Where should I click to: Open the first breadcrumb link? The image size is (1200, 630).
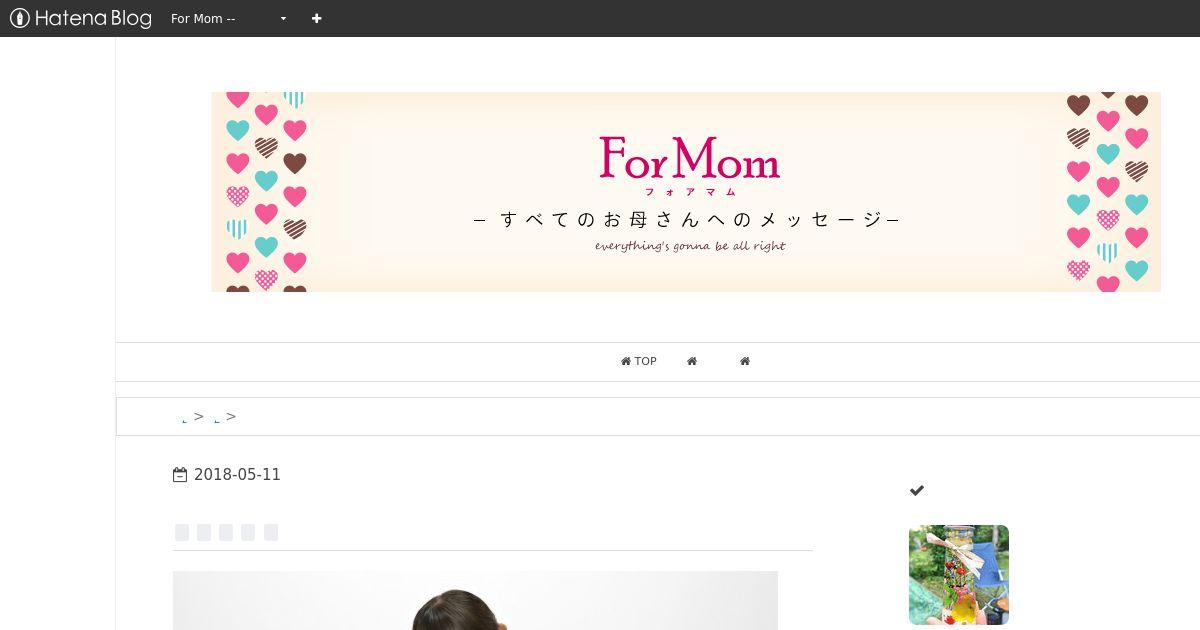185,418
